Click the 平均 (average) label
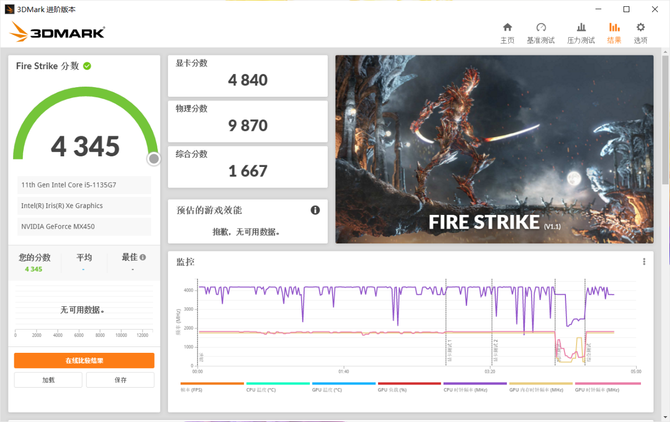The height and width of the screenshot is (422, 670). pyautogui.click(x=84, y=257)
